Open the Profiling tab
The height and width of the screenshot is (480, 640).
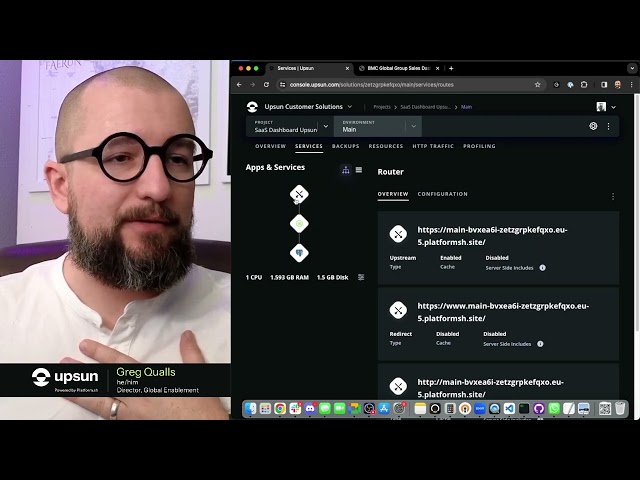[x=479, y=146]
